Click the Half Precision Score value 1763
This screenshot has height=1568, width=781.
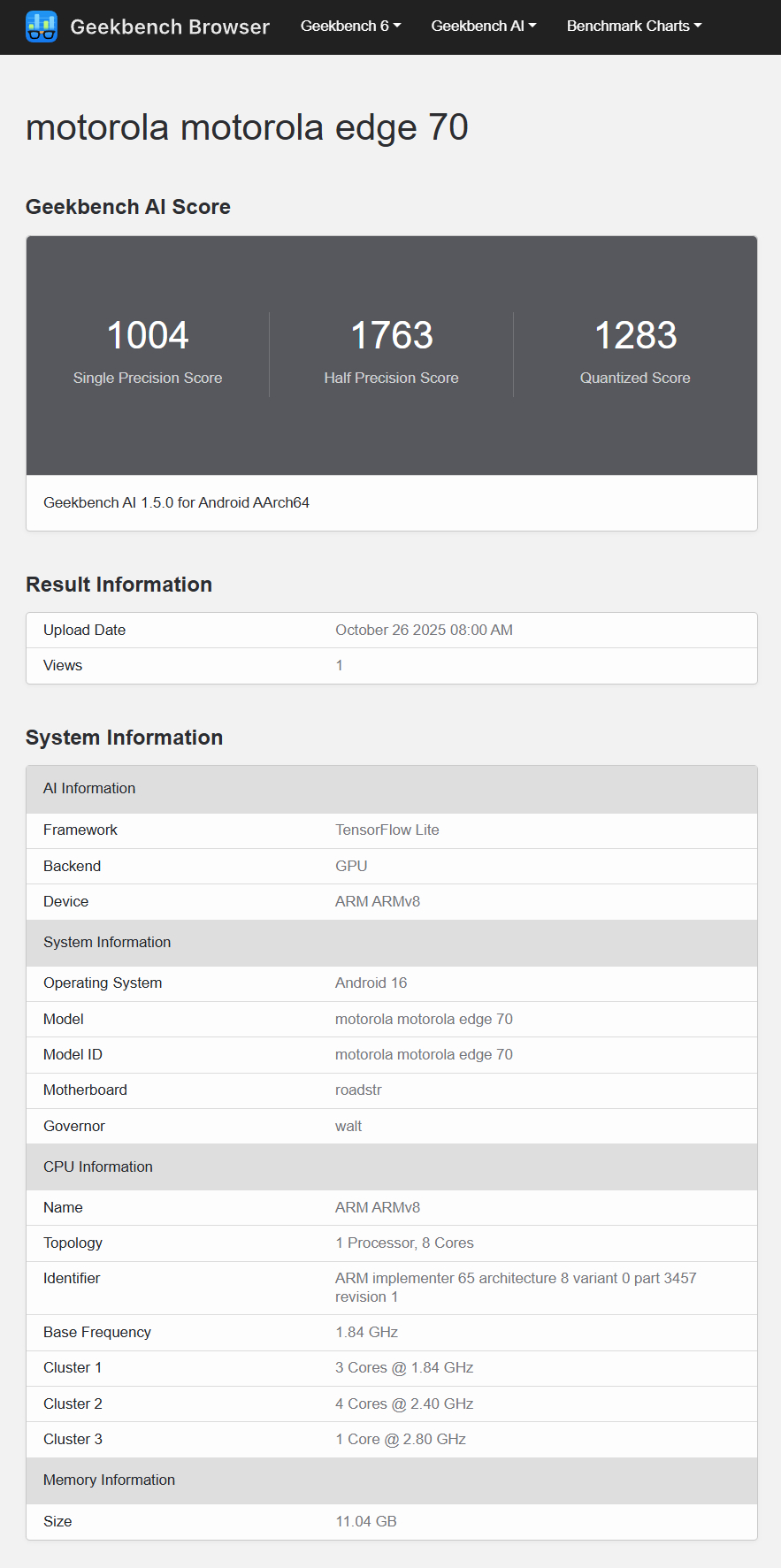point(391,336)
